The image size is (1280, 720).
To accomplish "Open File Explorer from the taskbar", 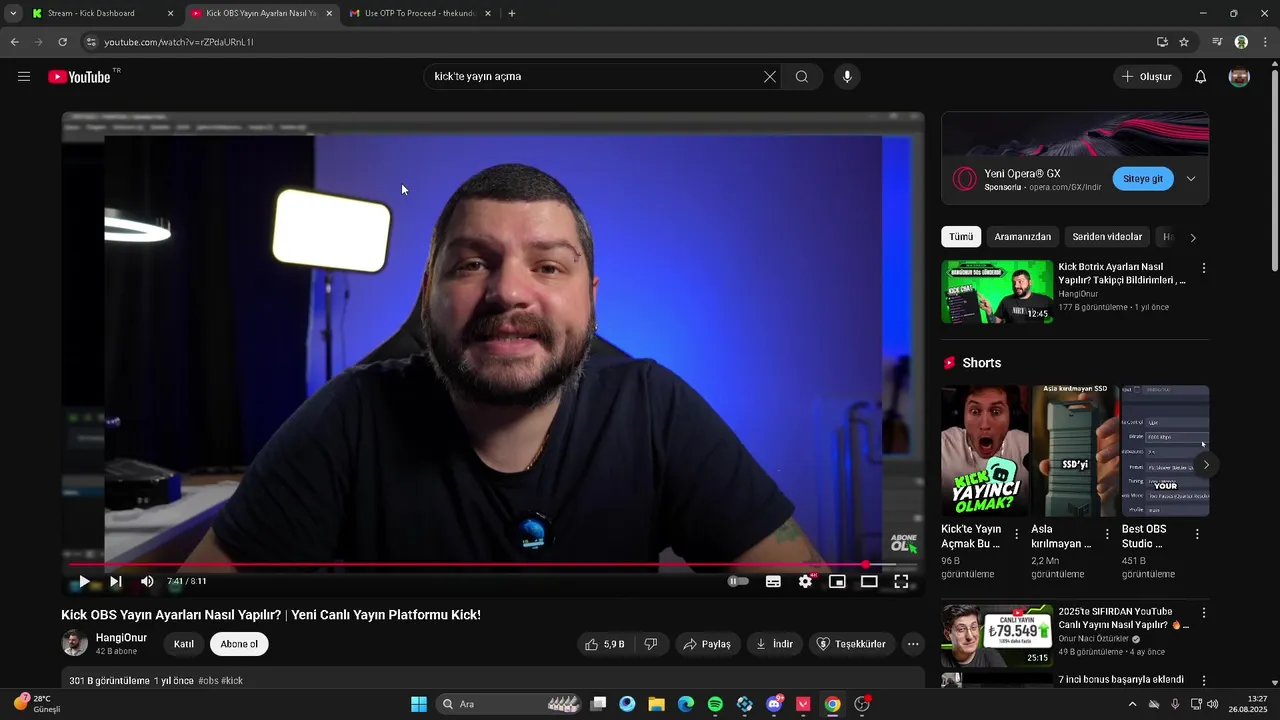I will coord(656,704).
